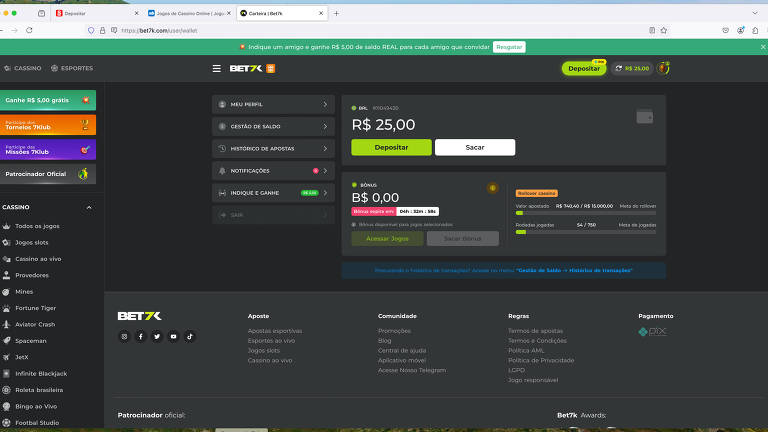Click the Valor apostado rollover progress bar

tap(585, 213)
